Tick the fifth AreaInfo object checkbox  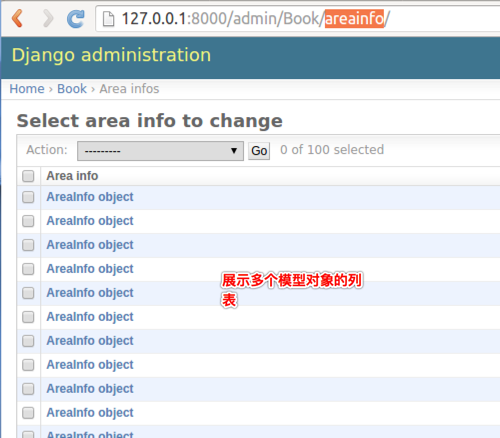point(28,293)
